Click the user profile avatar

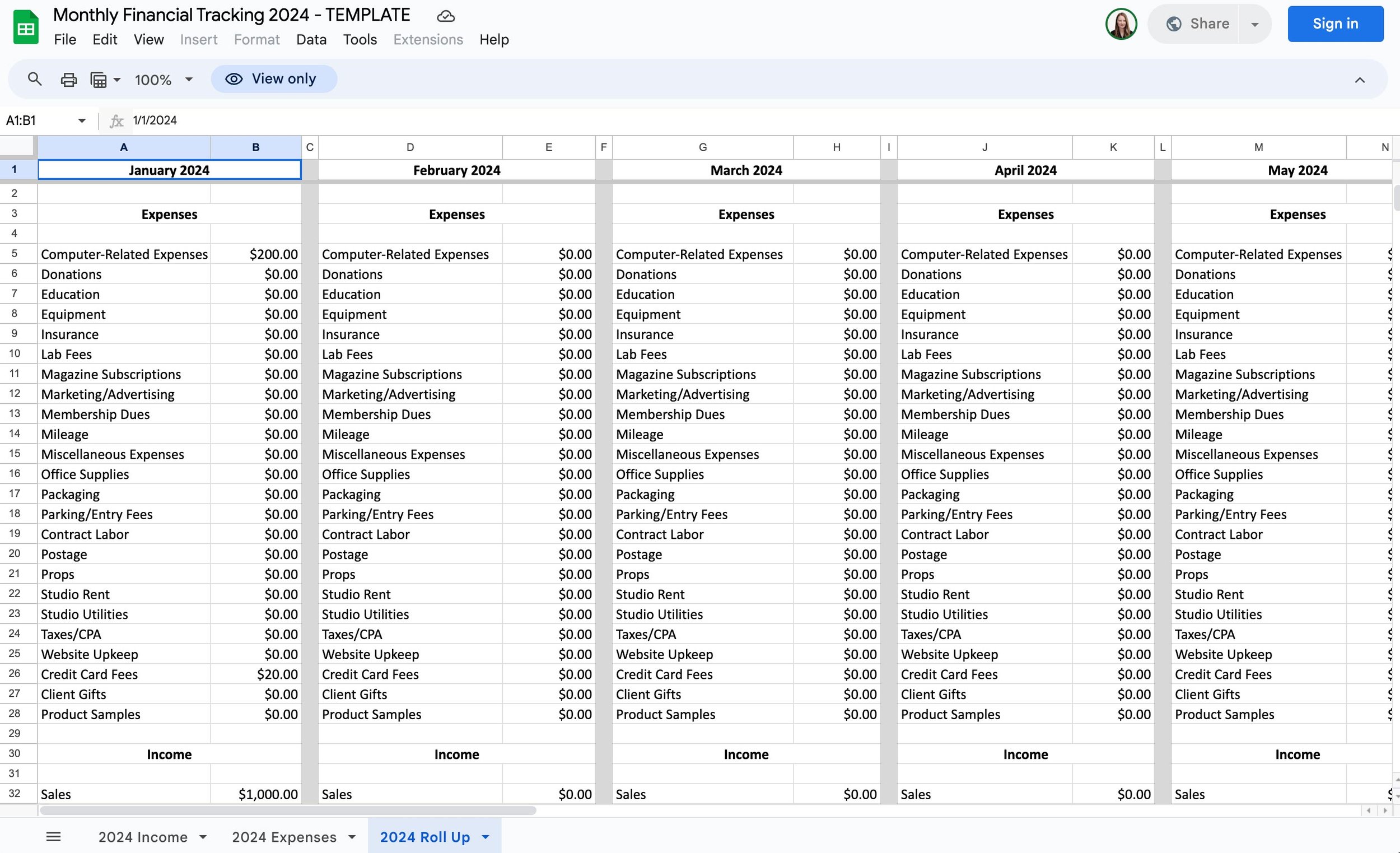[x=1121, y=24]
